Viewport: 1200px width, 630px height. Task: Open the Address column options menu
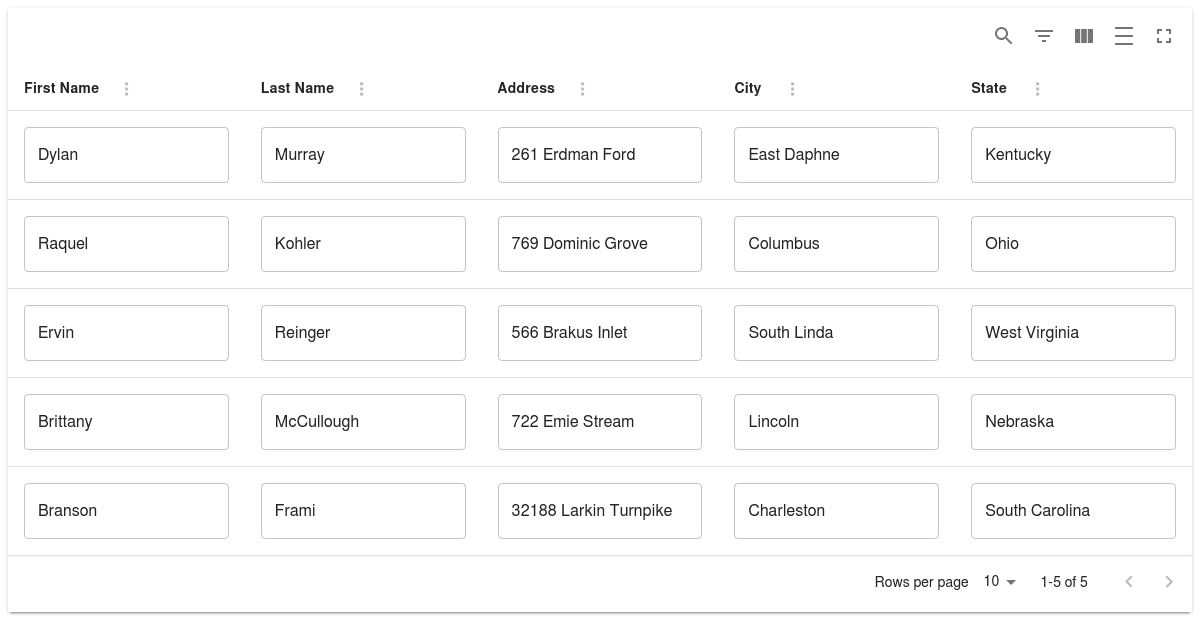583,89
